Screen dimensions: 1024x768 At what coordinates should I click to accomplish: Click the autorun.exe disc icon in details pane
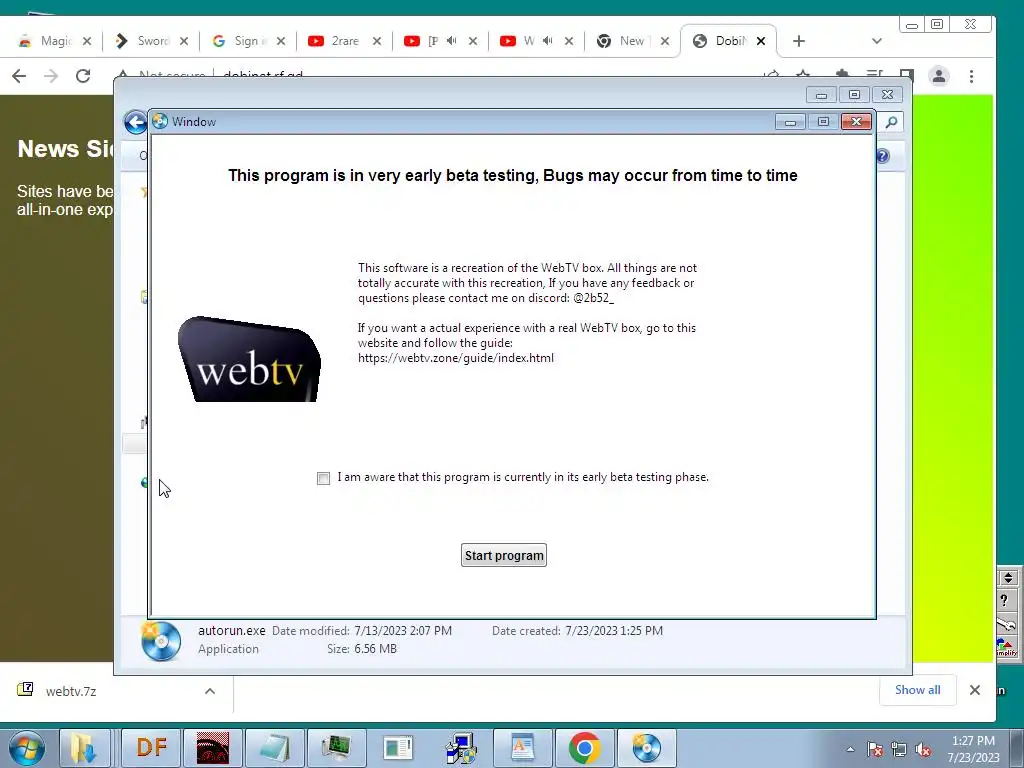pyautogui.click(x=161, y=641)
